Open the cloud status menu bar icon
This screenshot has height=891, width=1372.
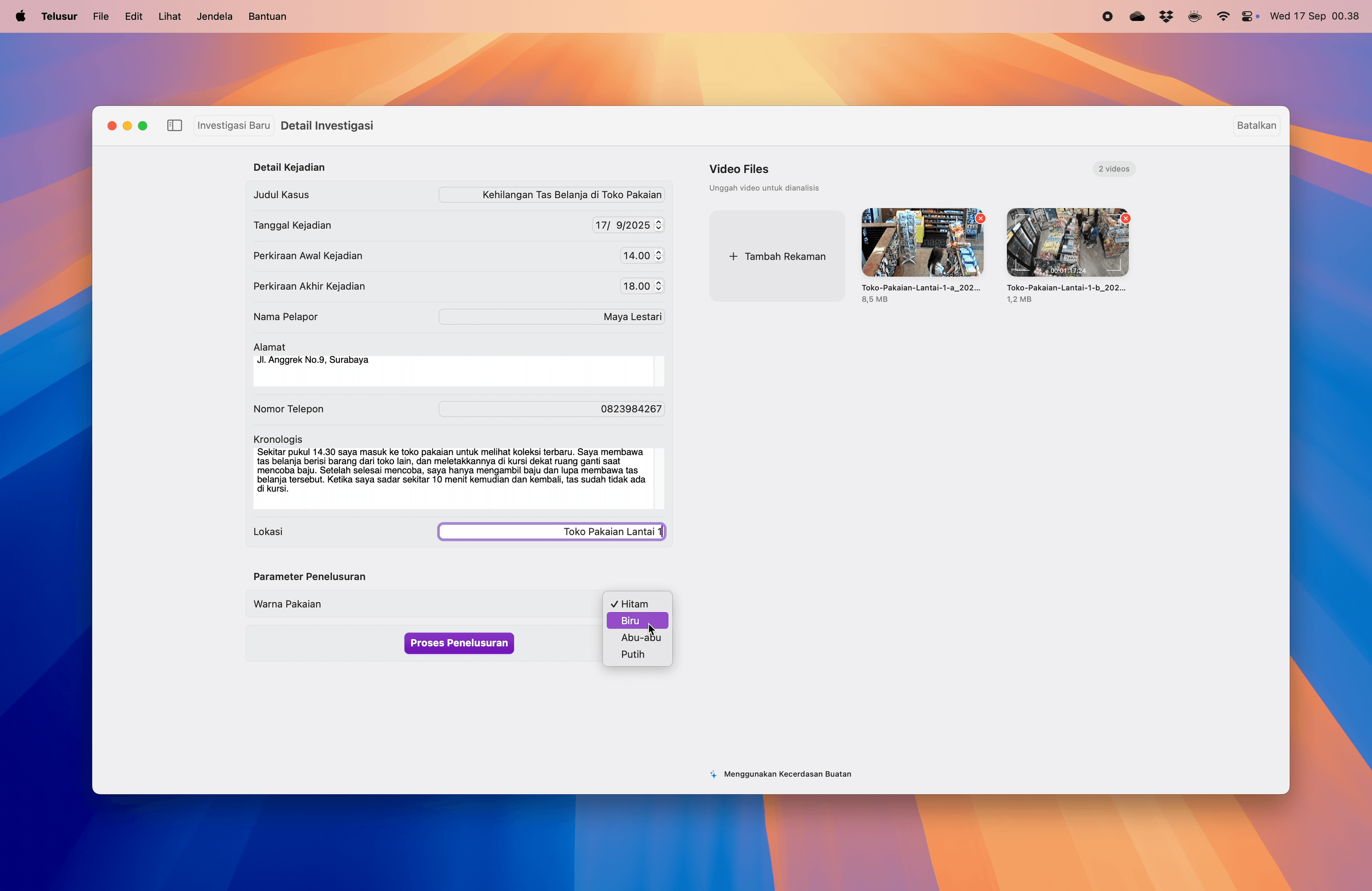[1137, 16]
